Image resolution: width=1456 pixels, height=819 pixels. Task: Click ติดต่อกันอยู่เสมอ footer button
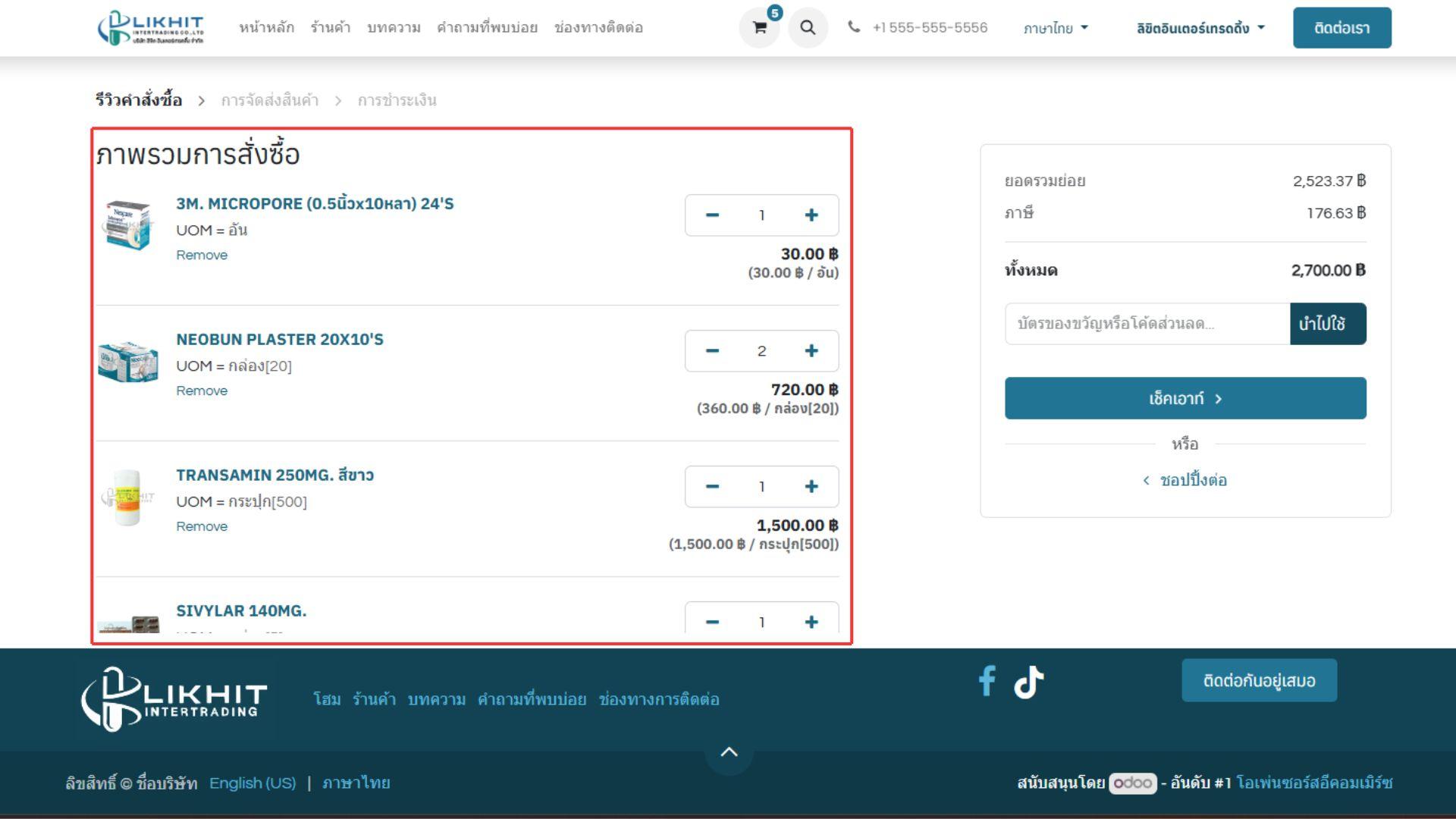[x=1259, y=680]
